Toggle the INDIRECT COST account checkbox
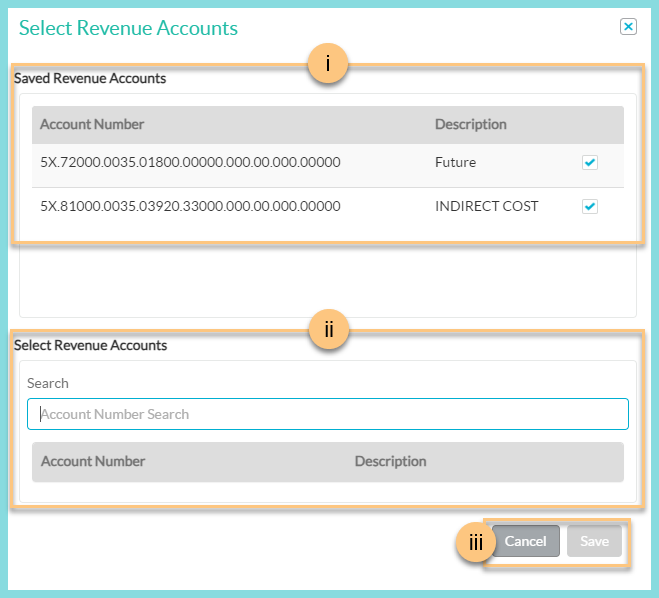The image size is (659, 598). [590, 207]
